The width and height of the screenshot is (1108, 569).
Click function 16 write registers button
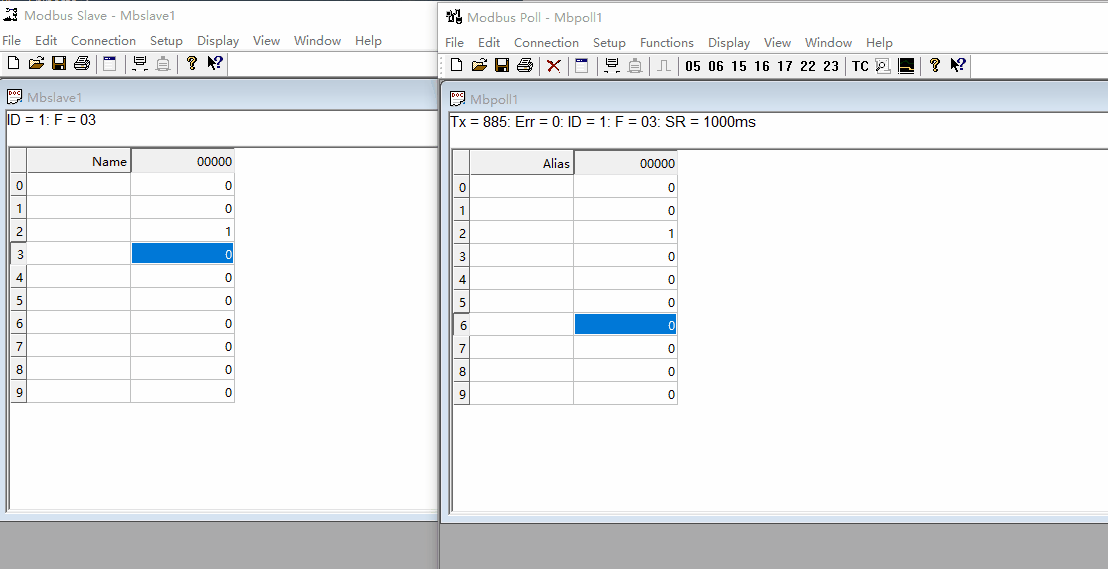tap(762, 67)
